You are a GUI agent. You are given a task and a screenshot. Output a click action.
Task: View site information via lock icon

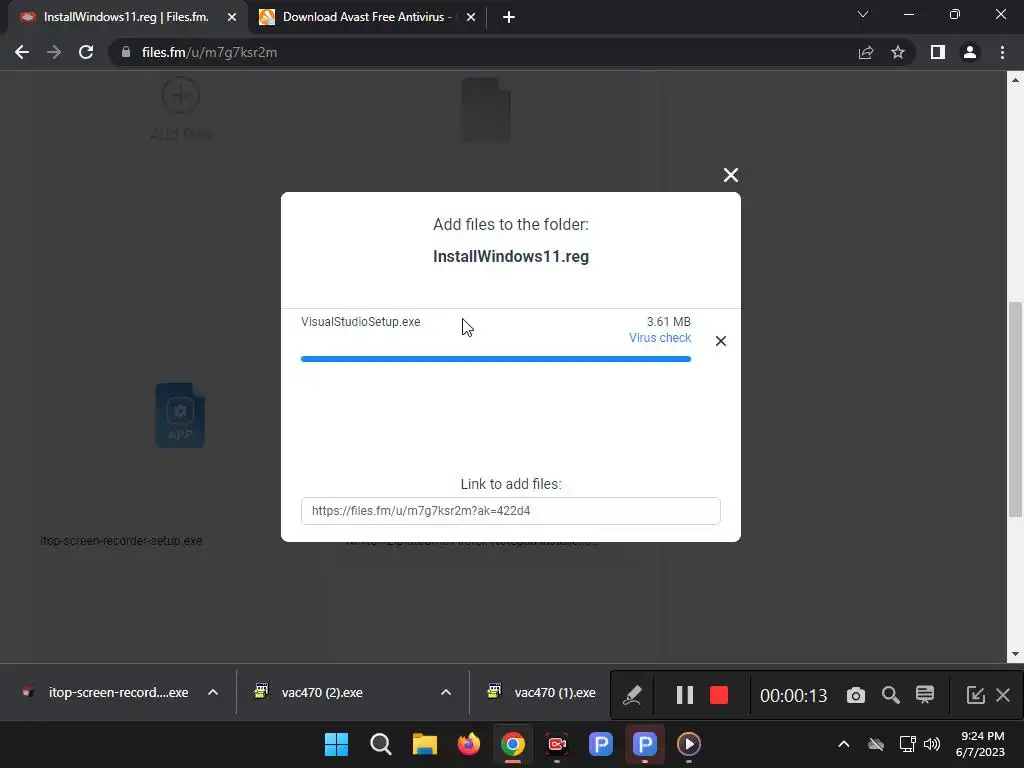[126, 52]
